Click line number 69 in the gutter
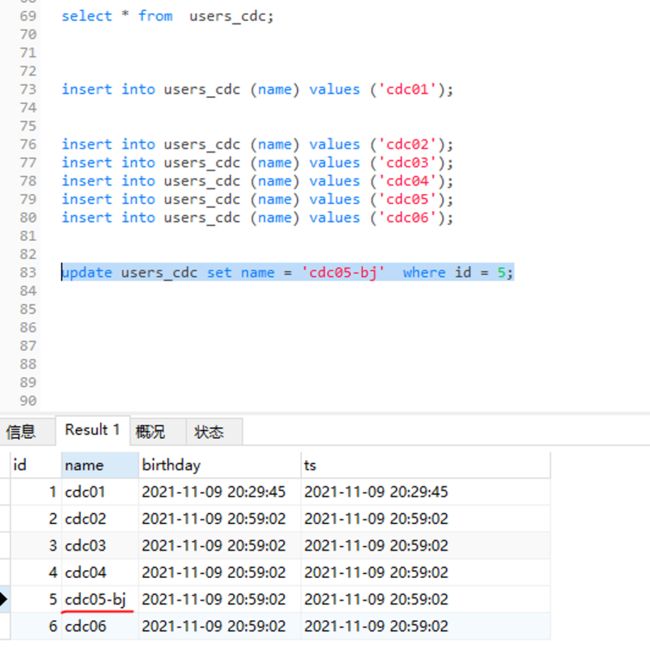The height and width of the screenshot is (664, 650). (x=28, y=17)
